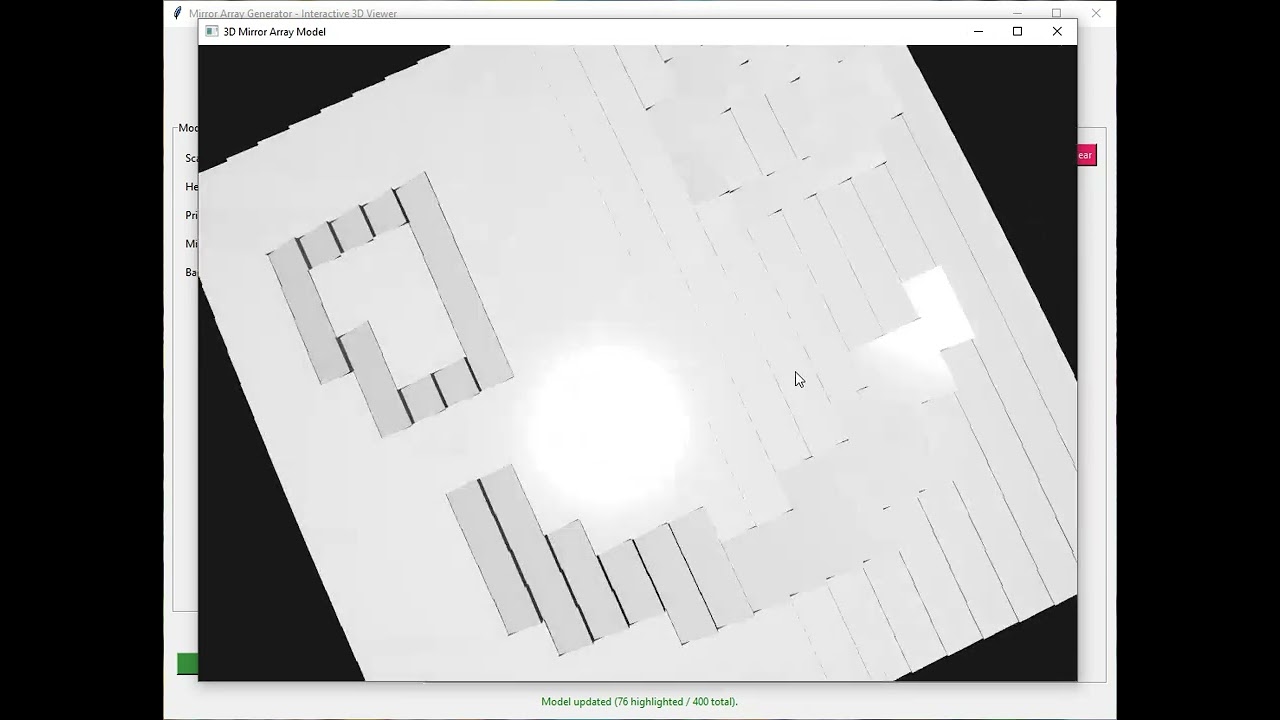Maximize the Mirror Array Generator background window
Viewport: 1280px width, 720px height.
(1056, 13)
